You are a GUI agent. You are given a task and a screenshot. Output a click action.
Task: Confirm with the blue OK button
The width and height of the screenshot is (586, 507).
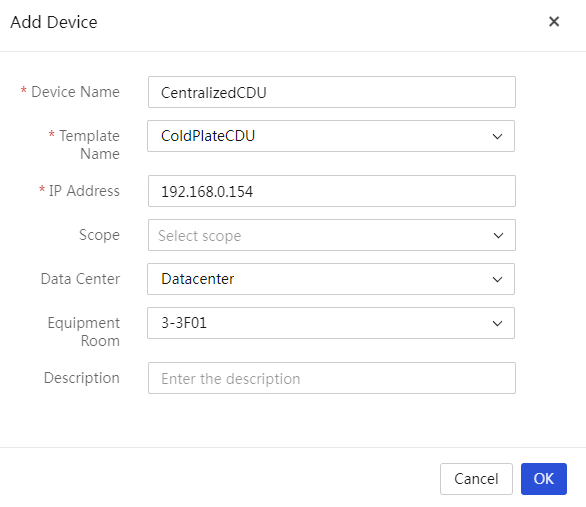tap(544, 479)
